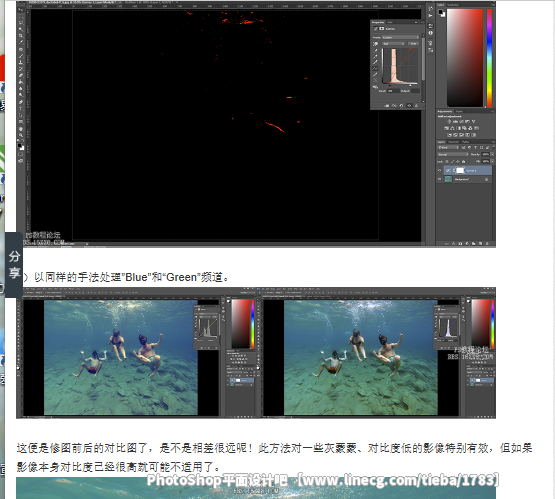Image resolution: width=555 pixels, height=499 pixels.
Task: Open the Kind filter dropdown in Layers
Action: (448, 147)
